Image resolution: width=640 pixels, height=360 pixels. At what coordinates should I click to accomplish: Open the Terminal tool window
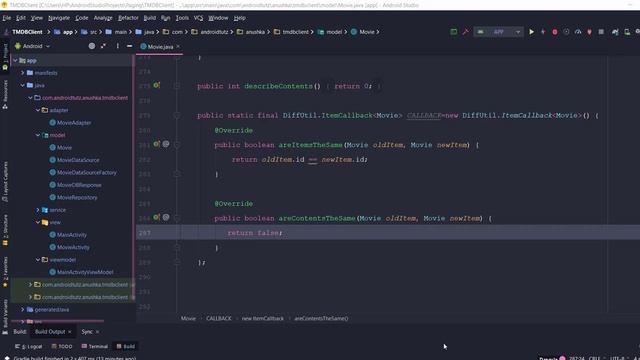pos(95,346)
